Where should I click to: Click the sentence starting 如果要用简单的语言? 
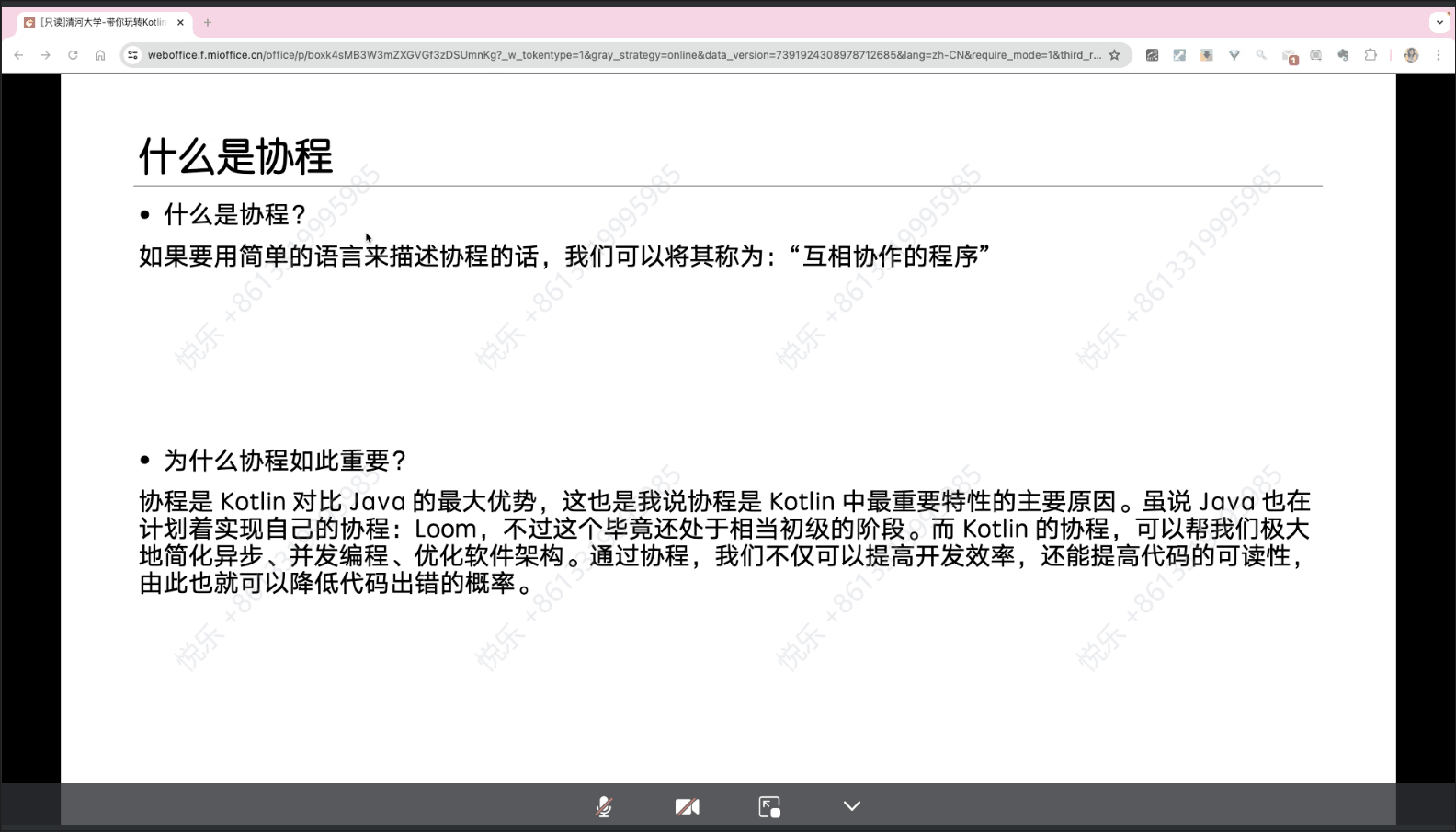(564, 256)
